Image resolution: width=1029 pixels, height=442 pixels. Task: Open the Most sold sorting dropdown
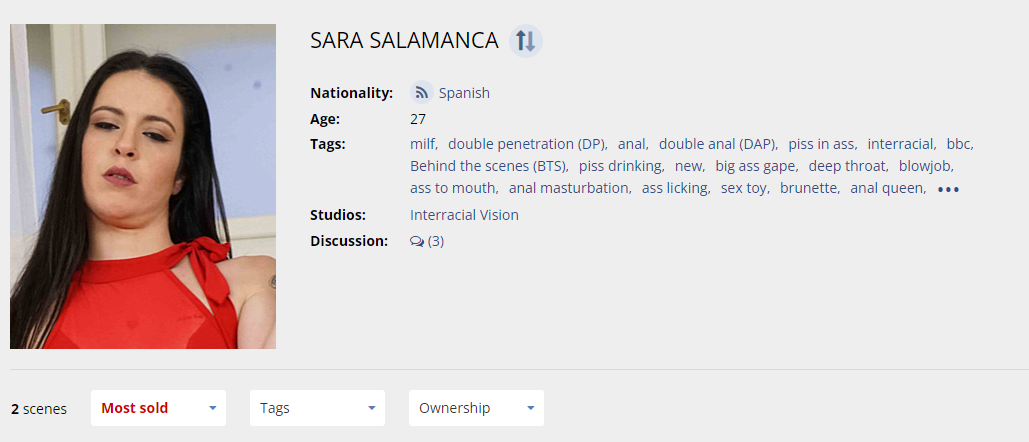pos(158,408)
